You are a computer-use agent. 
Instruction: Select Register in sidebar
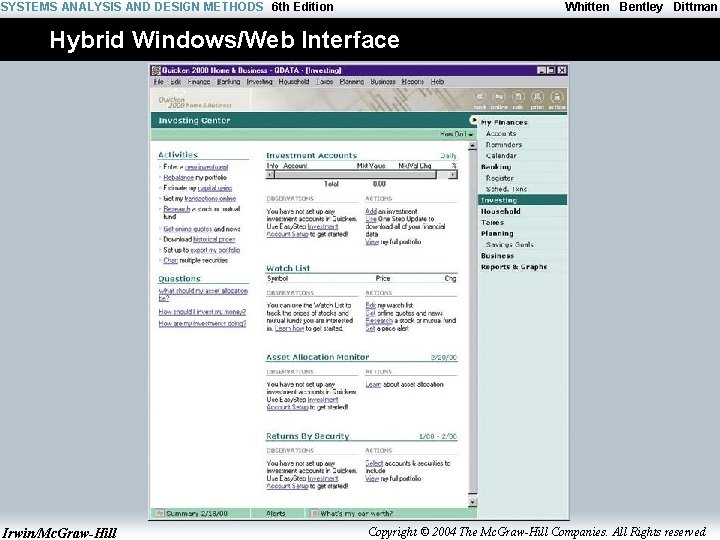[x=500, y=178]
